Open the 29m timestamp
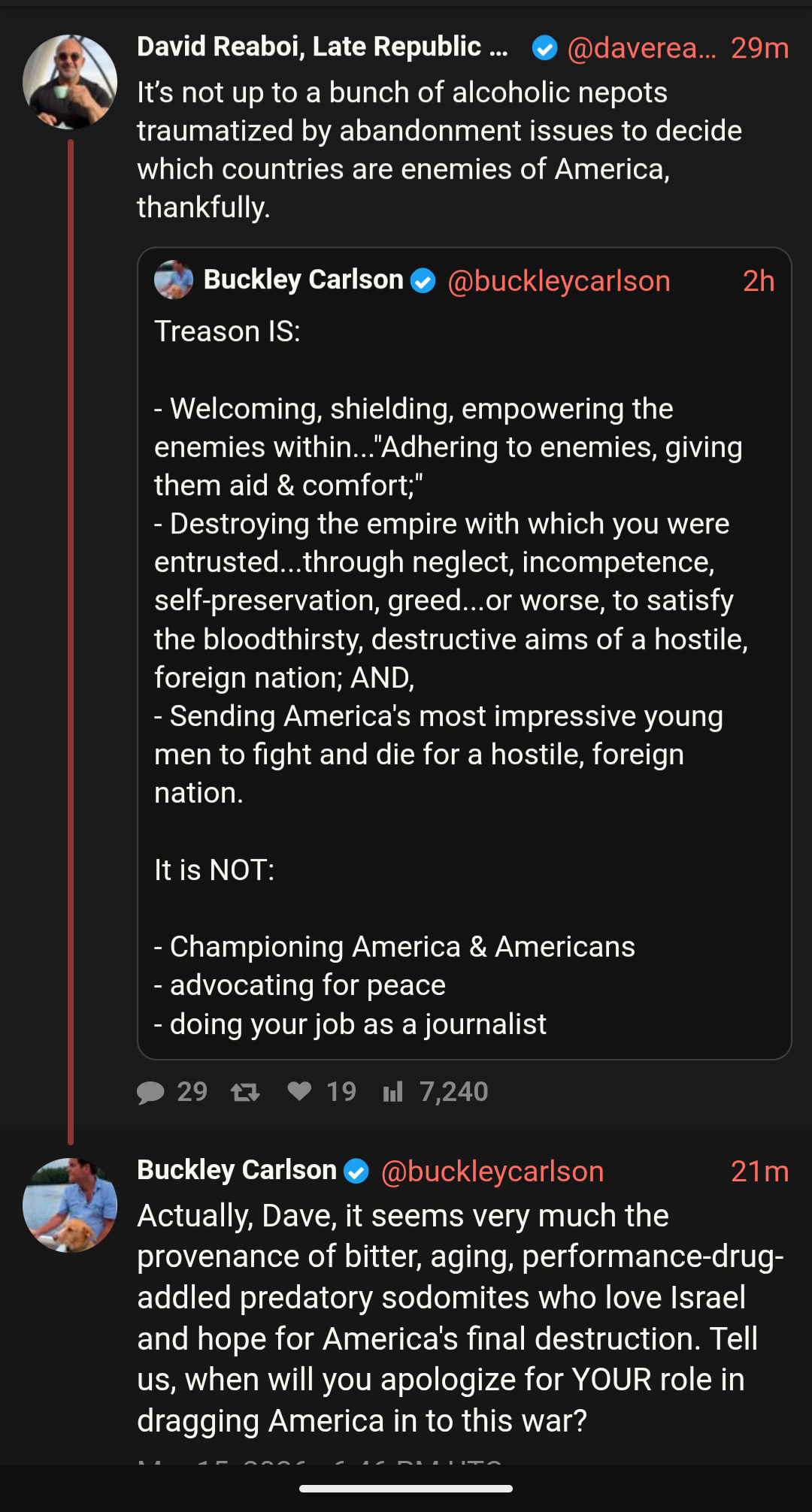 click(759, 48)
